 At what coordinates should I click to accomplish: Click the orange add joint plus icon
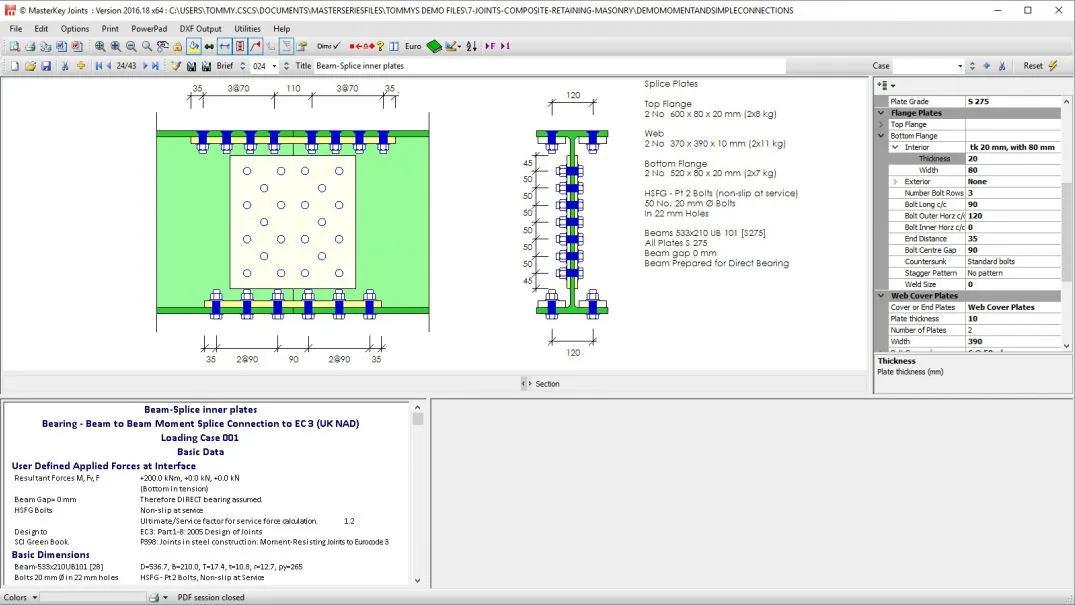(x=81, y=66)
